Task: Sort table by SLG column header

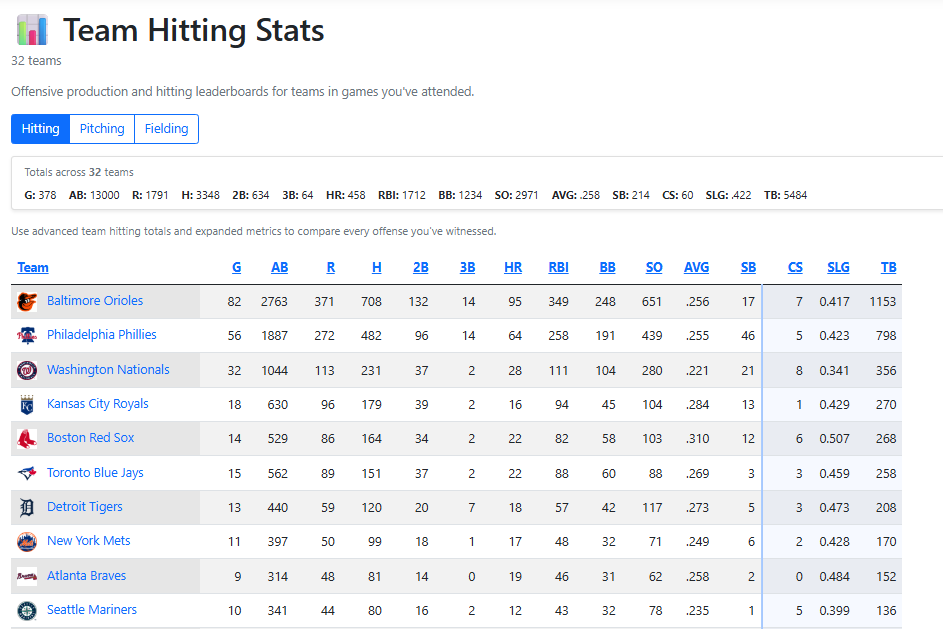Action: [x=838, y=268]
